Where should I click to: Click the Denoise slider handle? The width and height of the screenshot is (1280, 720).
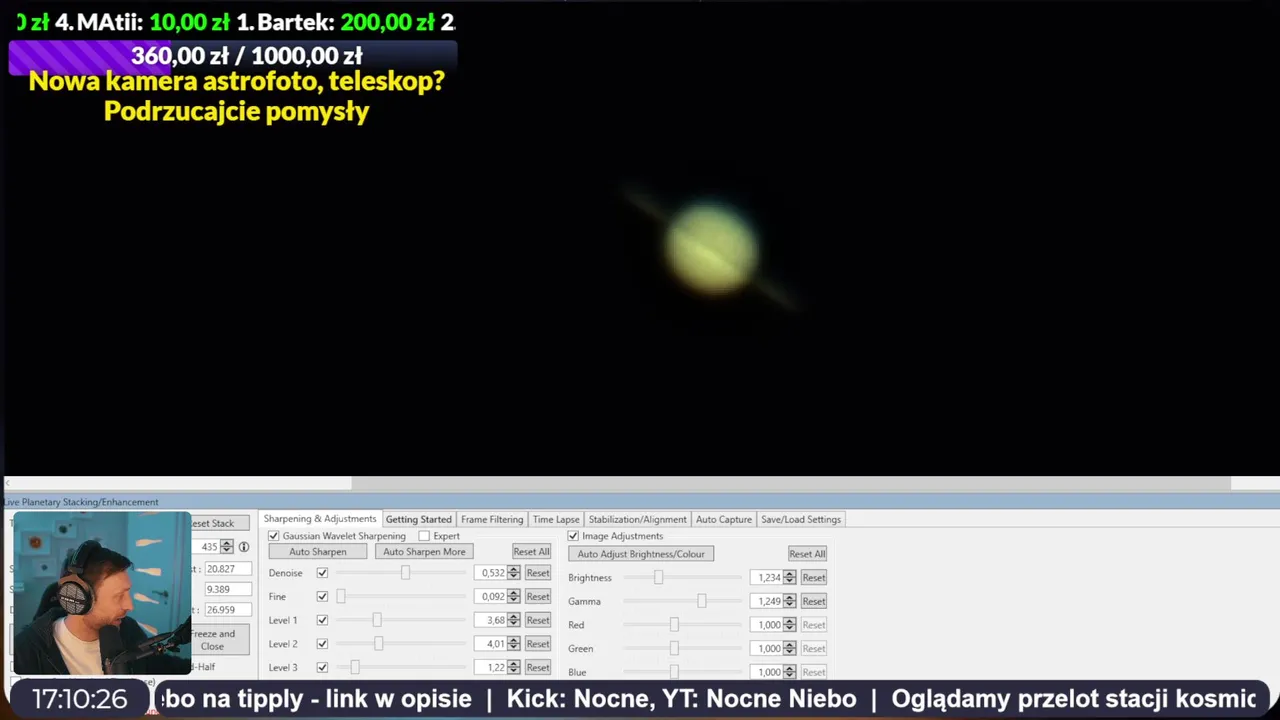point(405,573)
